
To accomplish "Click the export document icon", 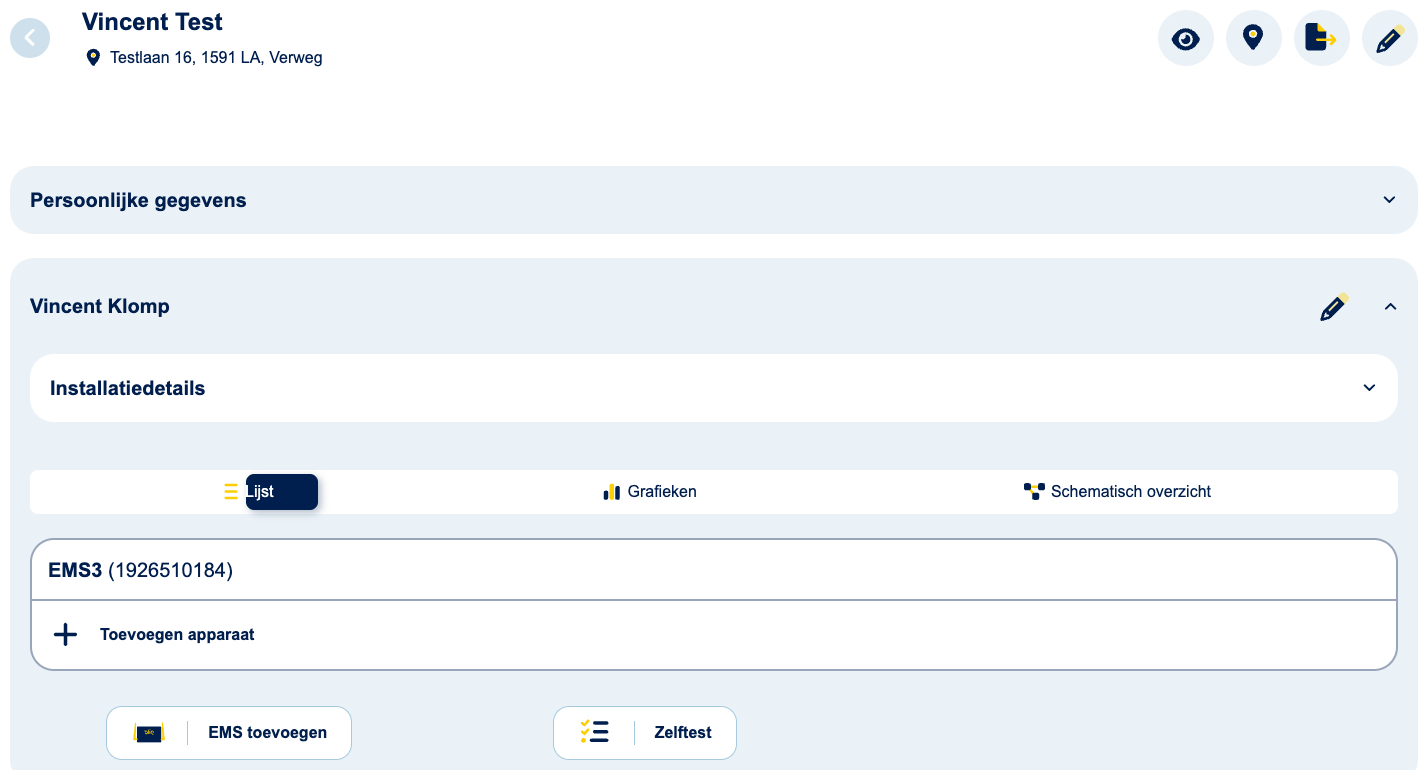I will pyautogui.click(x=1321, y=39).
